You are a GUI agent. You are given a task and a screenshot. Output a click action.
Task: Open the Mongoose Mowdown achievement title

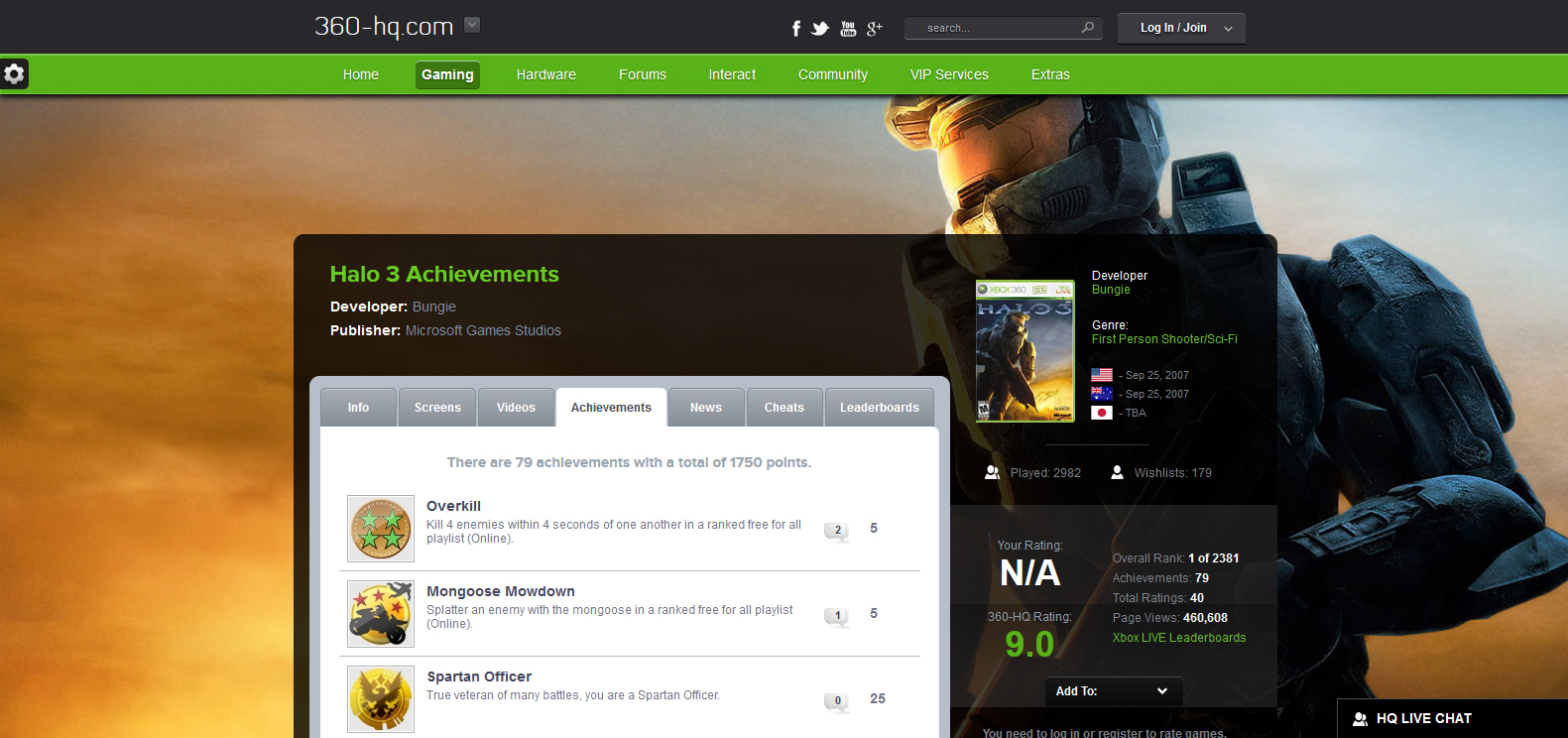pyautogui.click(x=501, y=591)
